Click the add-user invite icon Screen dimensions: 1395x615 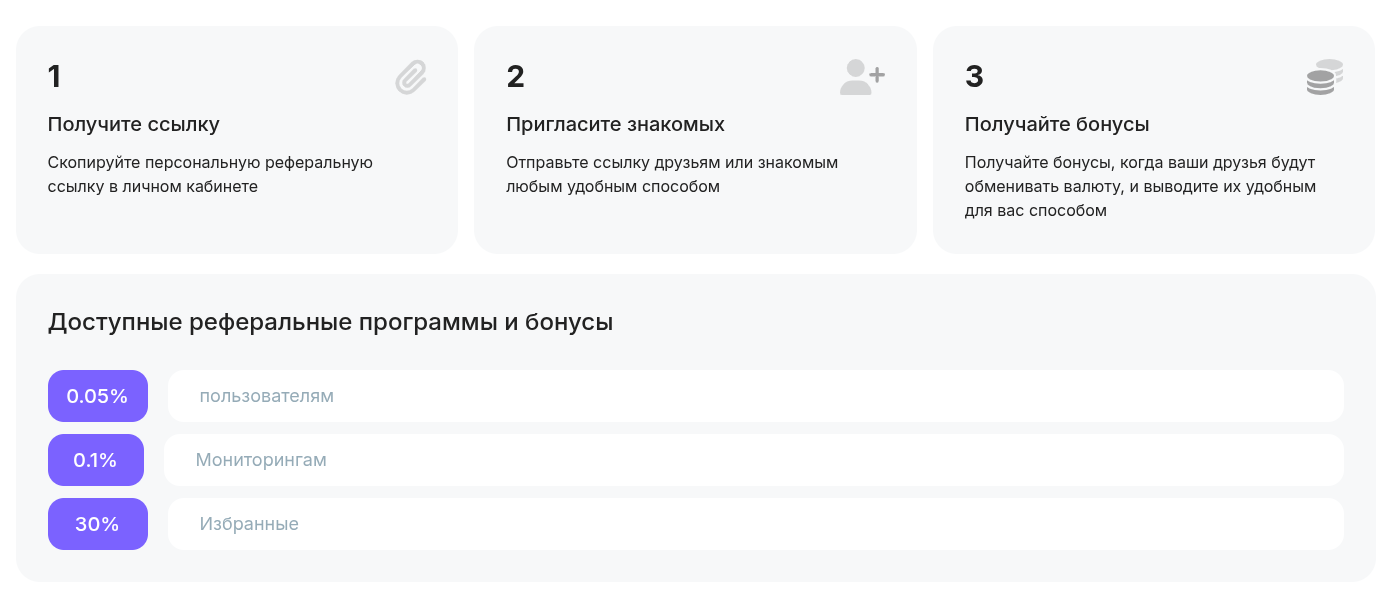pyautogui.click(x=862, y=77)
